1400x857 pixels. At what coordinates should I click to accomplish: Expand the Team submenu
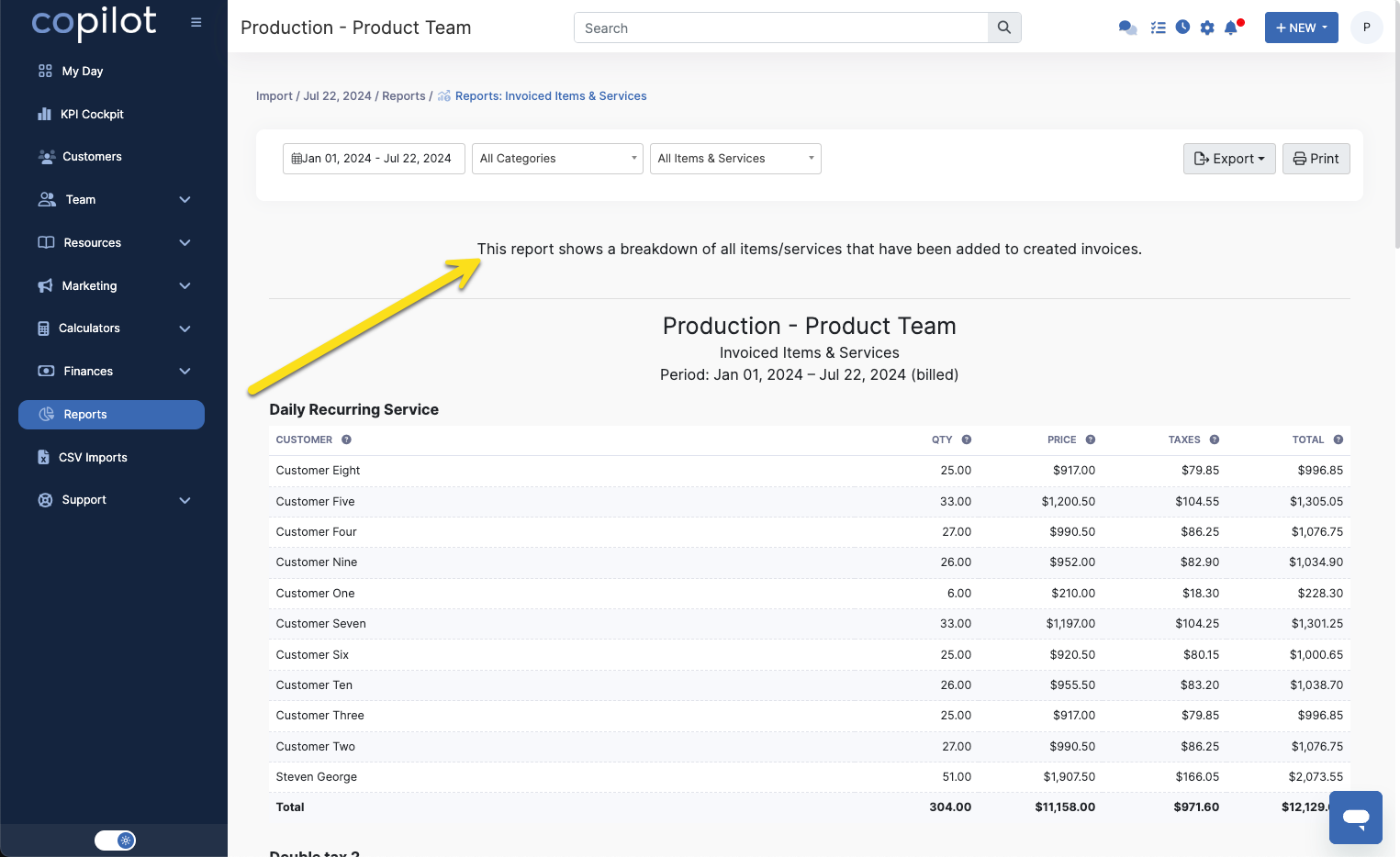185,200
